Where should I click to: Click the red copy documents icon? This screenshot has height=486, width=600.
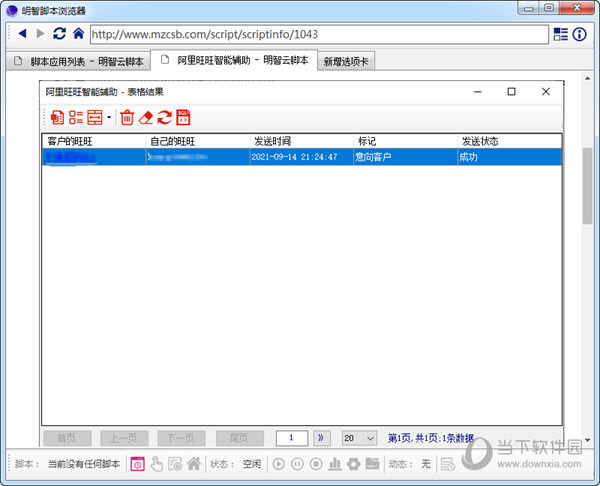57,117
